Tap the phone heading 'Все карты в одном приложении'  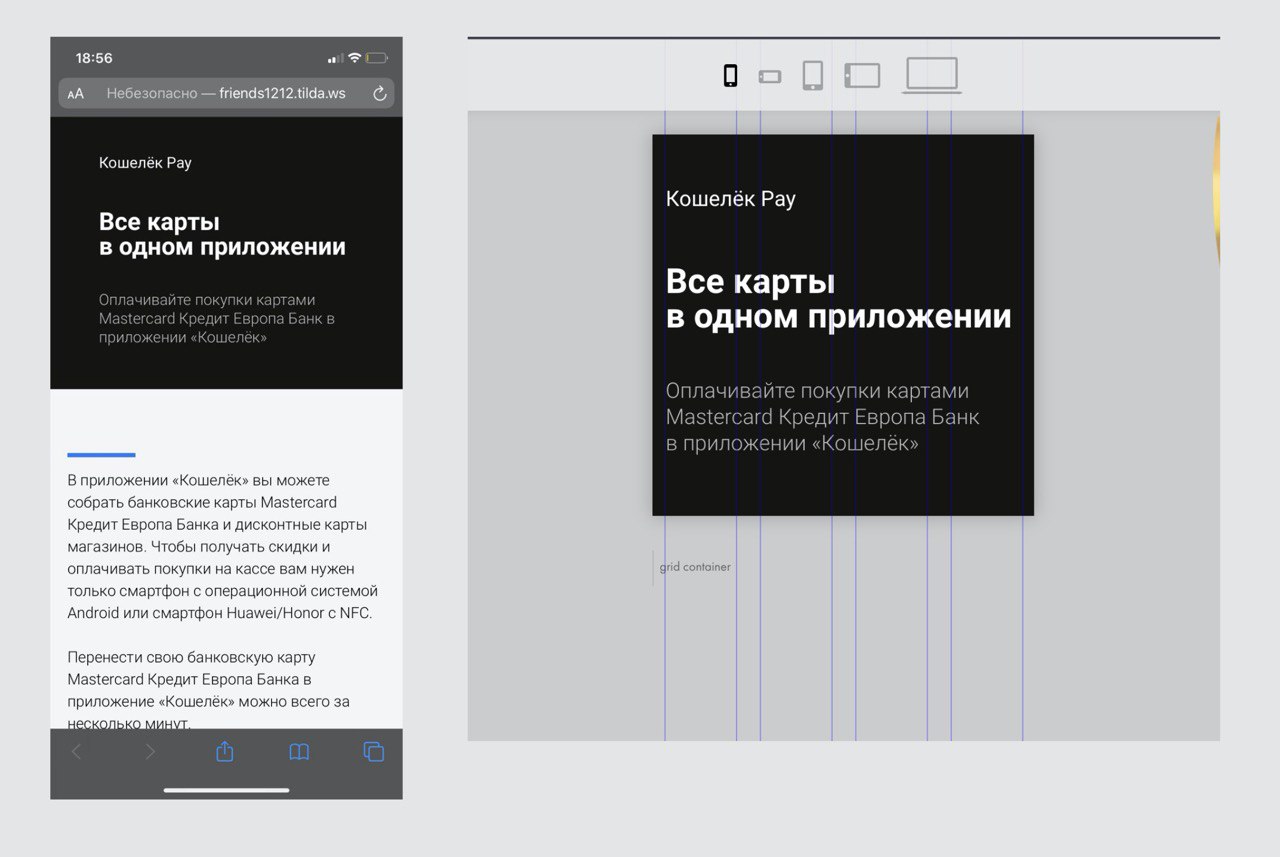[x=222, y=235]
